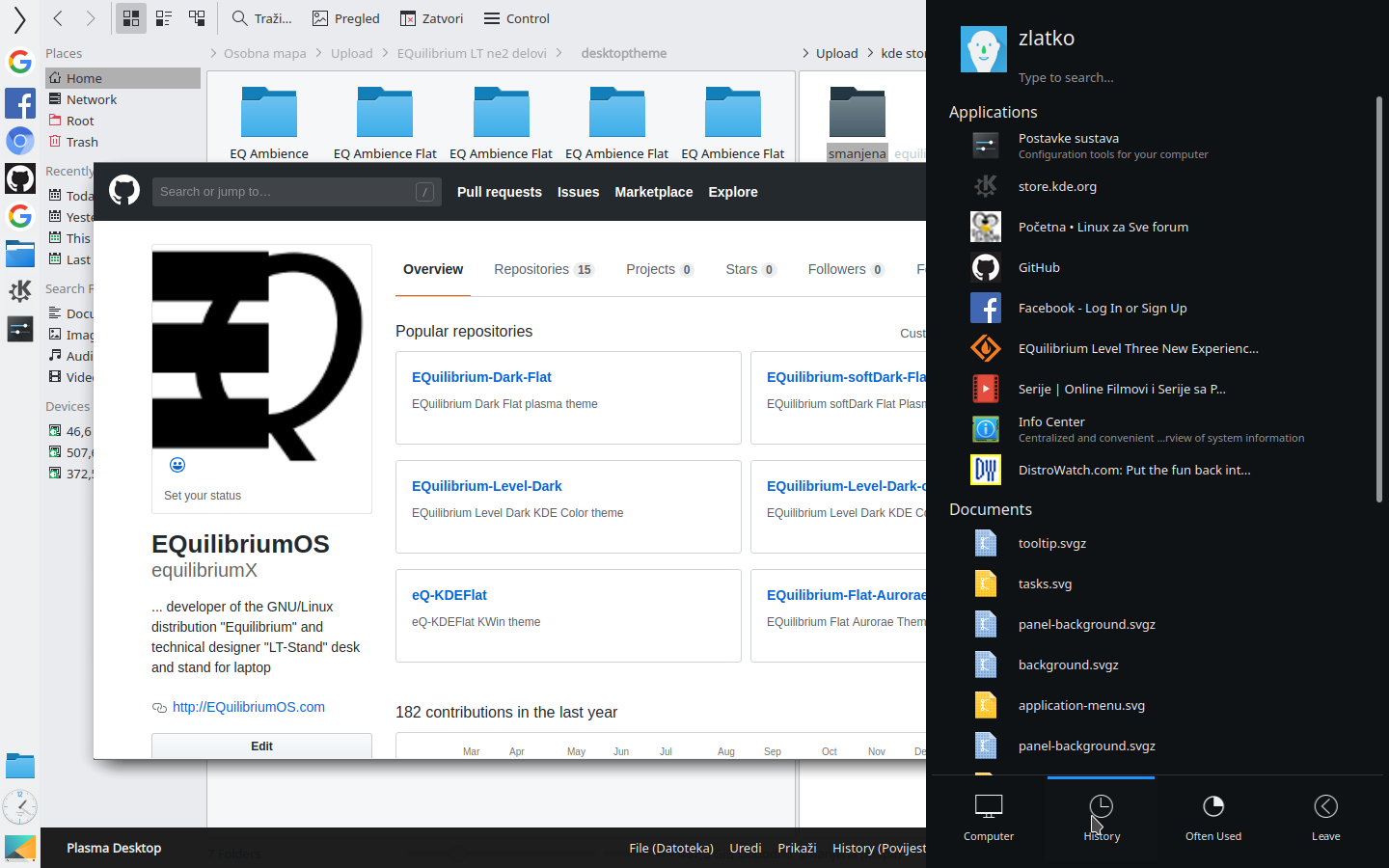Go forward in Dolphin file manager
Viewport: 1389px width, 868px height.
coord(90,18)
